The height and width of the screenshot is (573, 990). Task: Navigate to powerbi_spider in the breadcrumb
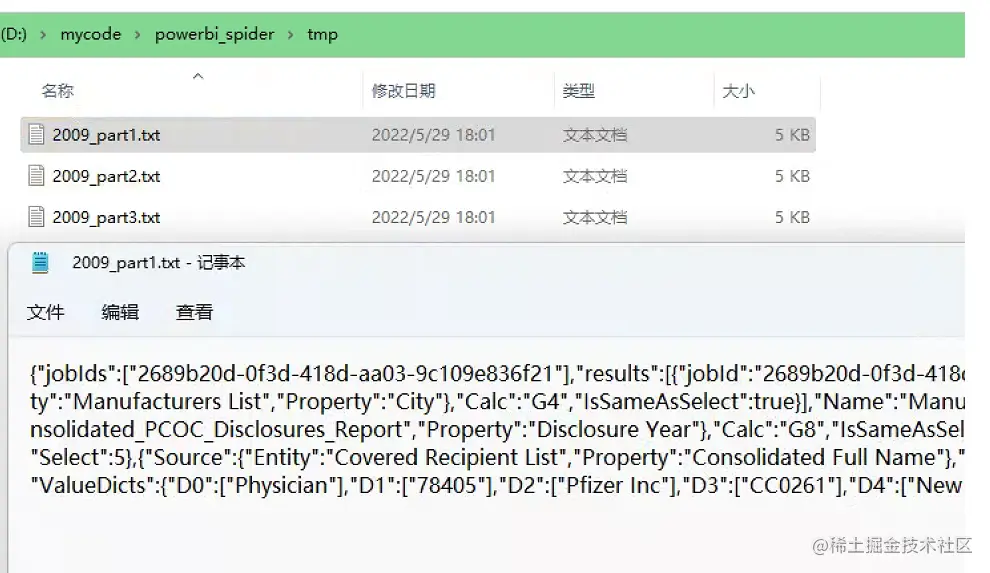[x=215, y=34]
